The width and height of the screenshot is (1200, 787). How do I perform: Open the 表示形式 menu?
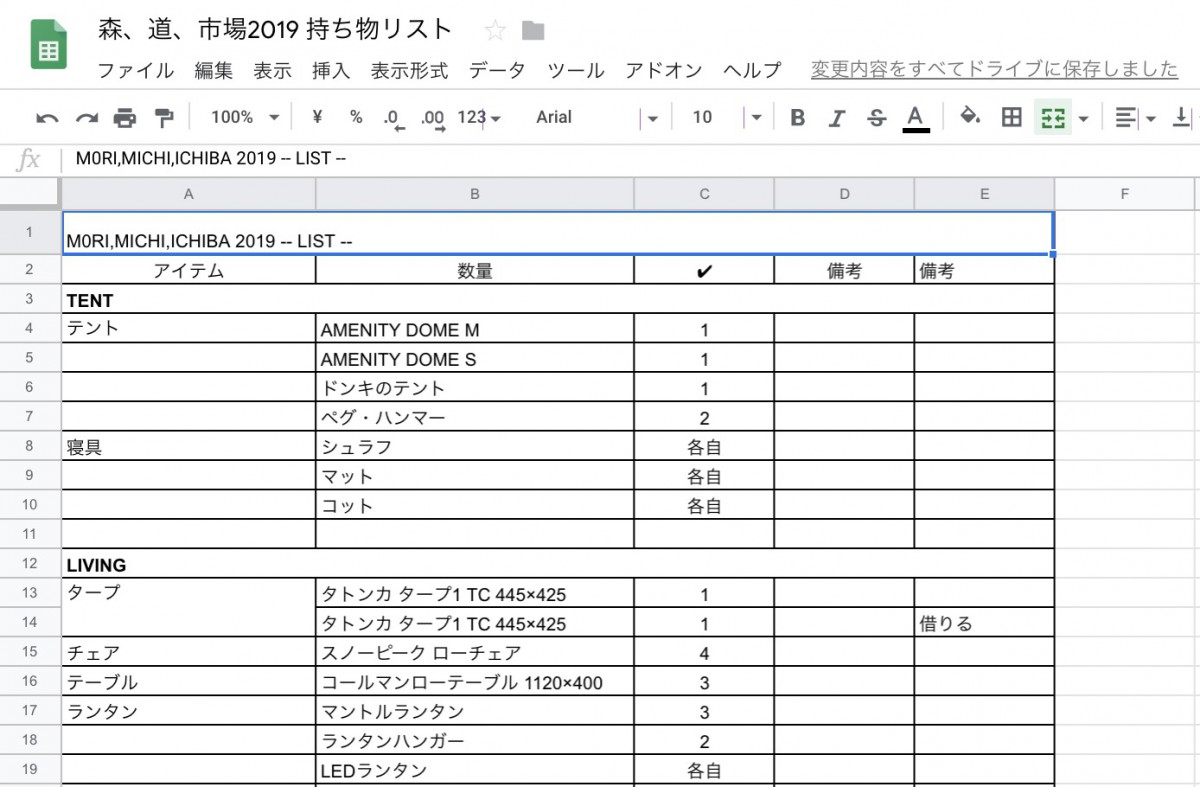click(409, 70)
